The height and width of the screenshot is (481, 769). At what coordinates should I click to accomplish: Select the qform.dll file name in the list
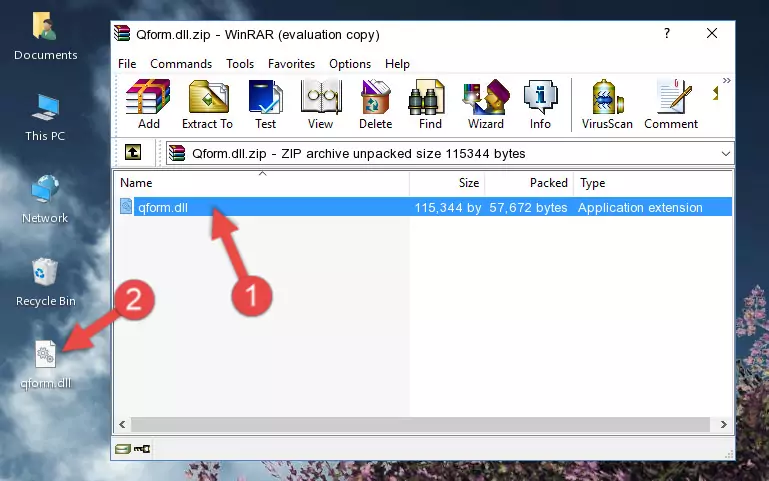click(163, 207)
